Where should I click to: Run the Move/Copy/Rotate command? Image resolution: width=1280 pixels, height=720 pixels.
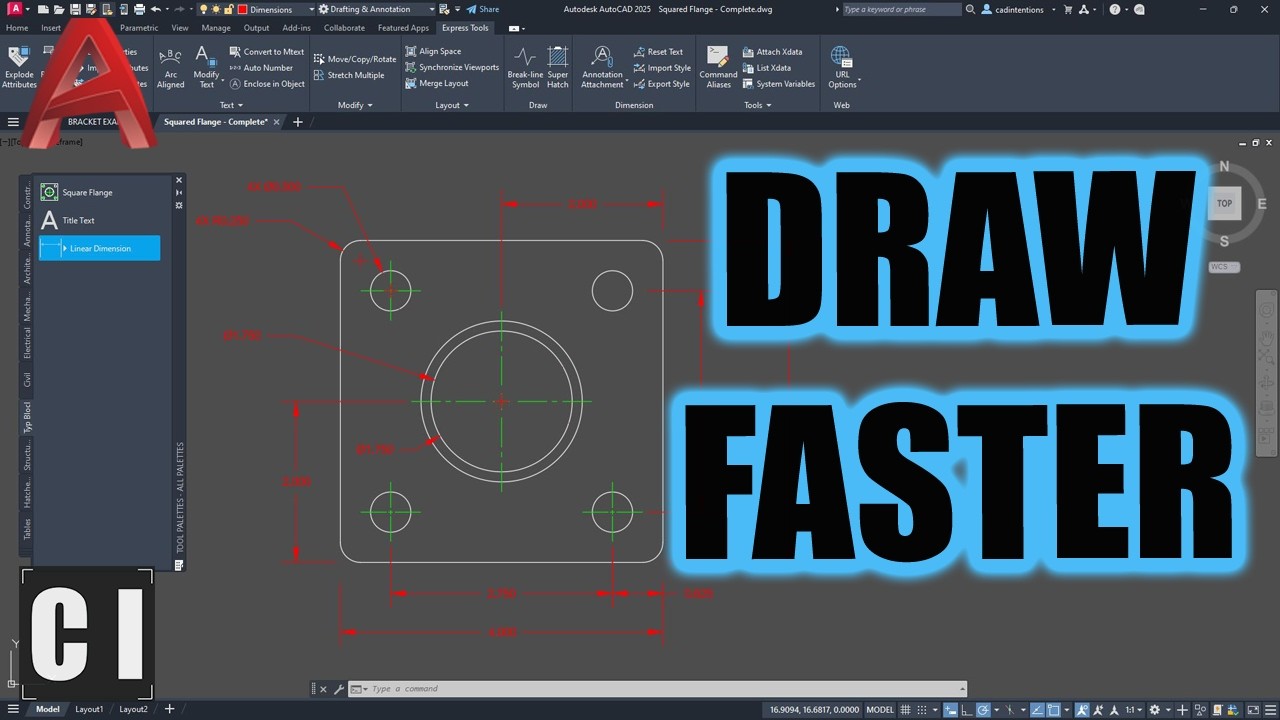click(x=355, y=59)
